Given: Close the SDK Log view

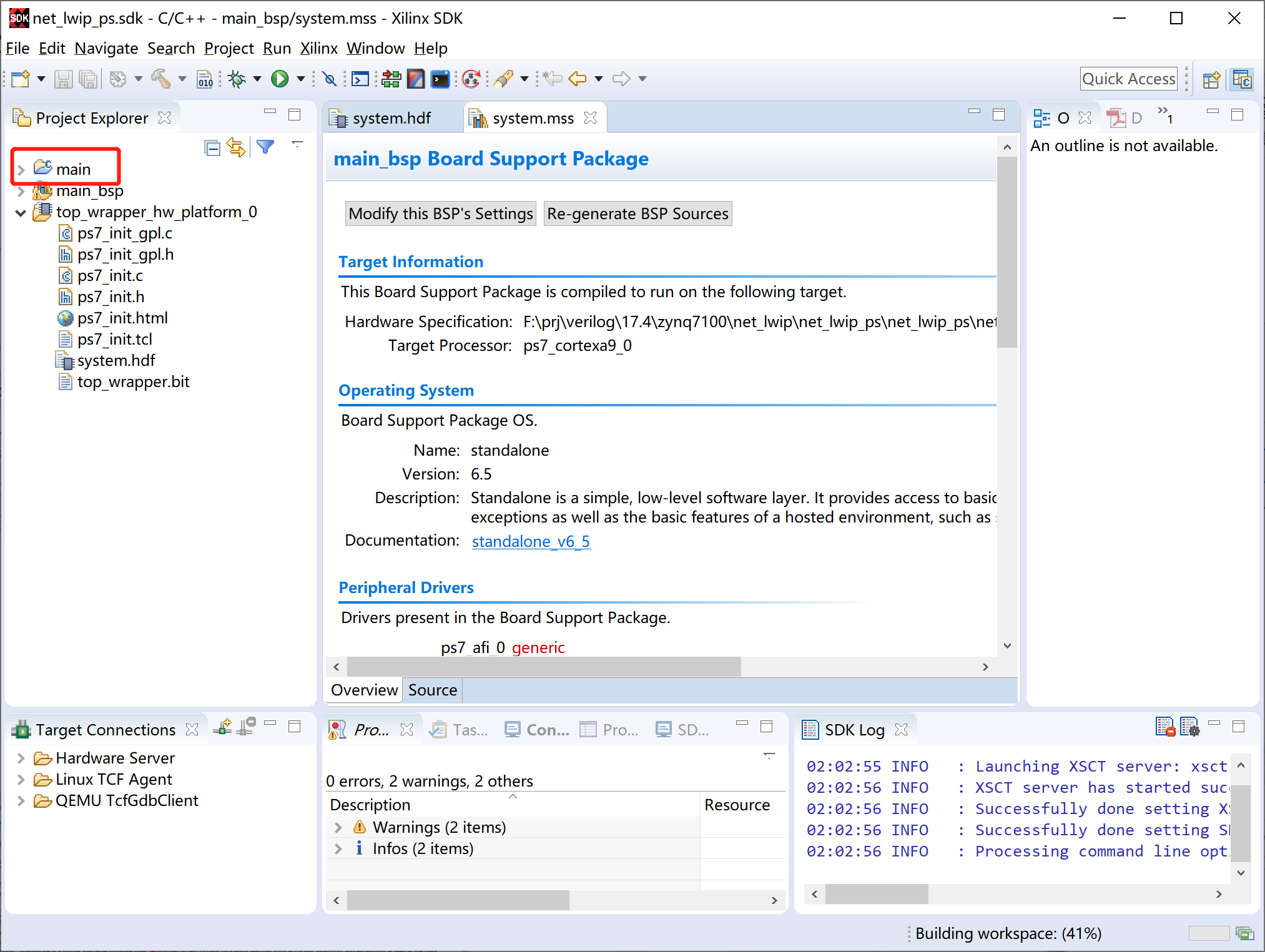Looking at the screenshot, I should [x=901, y=730].
